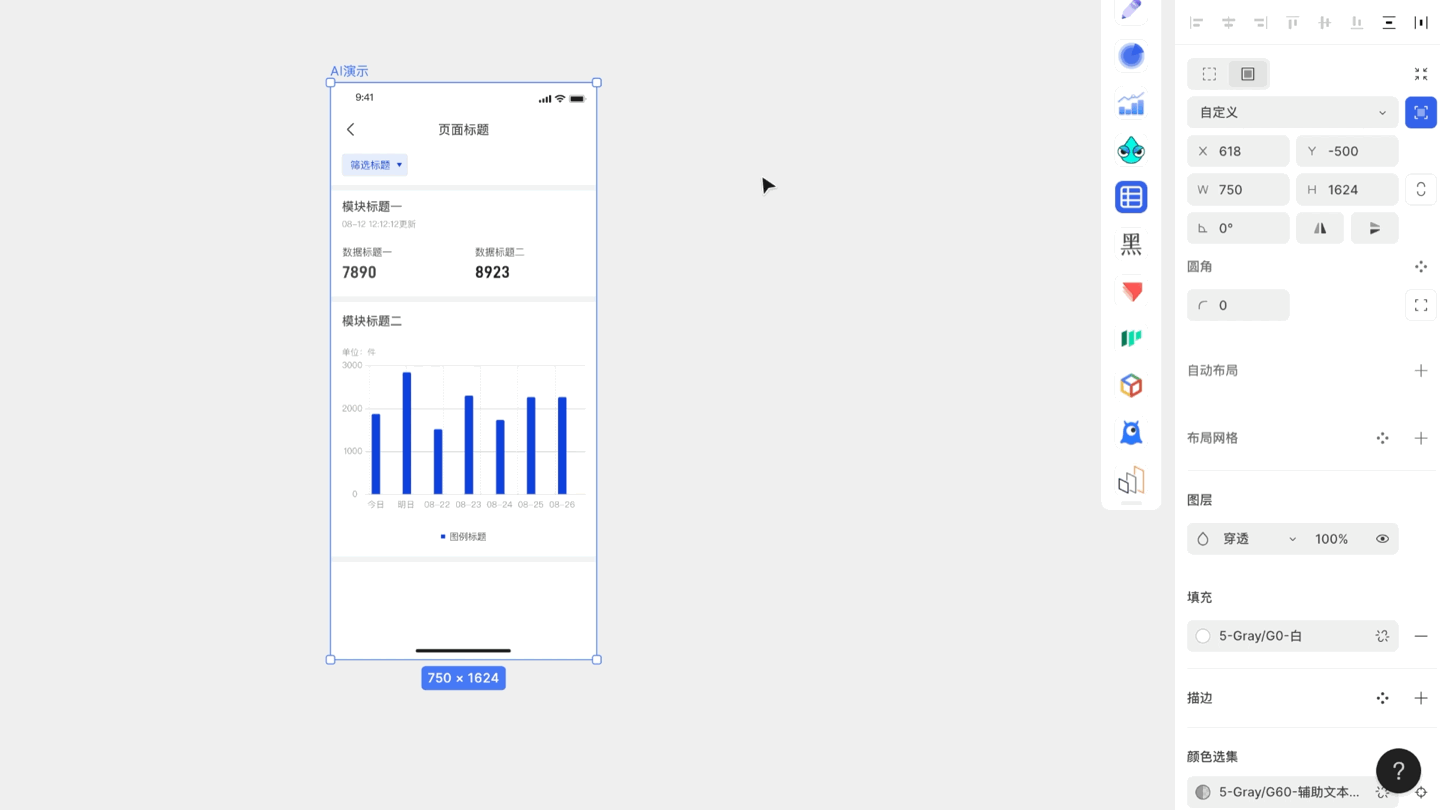
Task: Add a stroke with 描边 plus
Action: (x=1421, y=698)
